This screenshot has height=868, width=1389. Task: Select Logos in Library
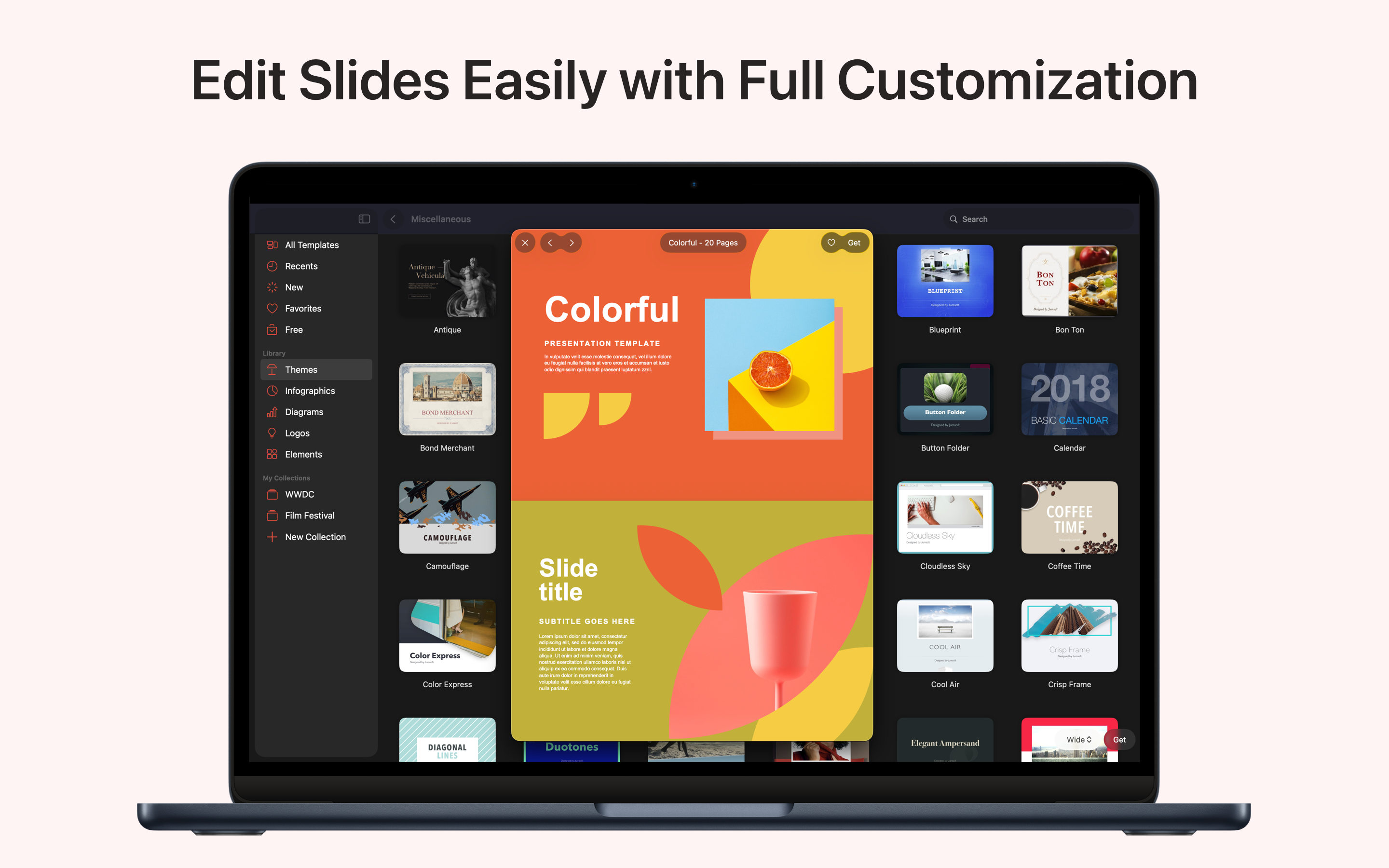[x=316, y=434]
